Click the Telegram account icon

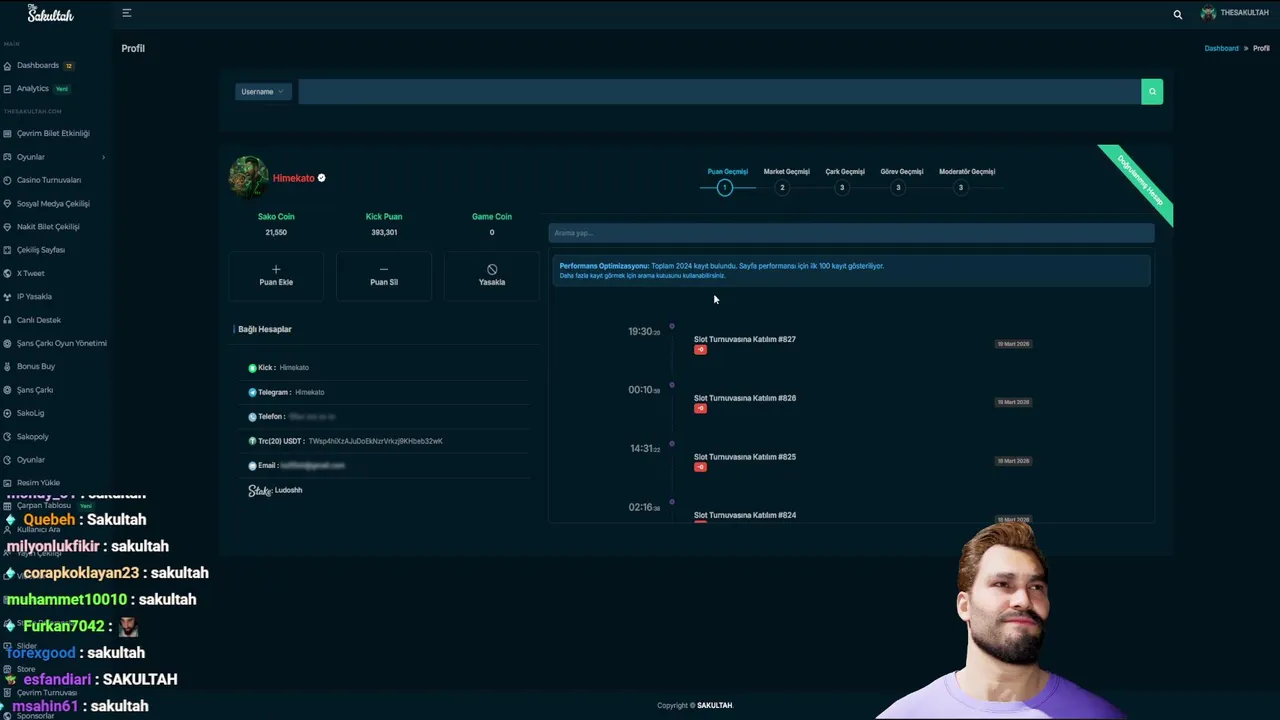[x=252, y=392]
